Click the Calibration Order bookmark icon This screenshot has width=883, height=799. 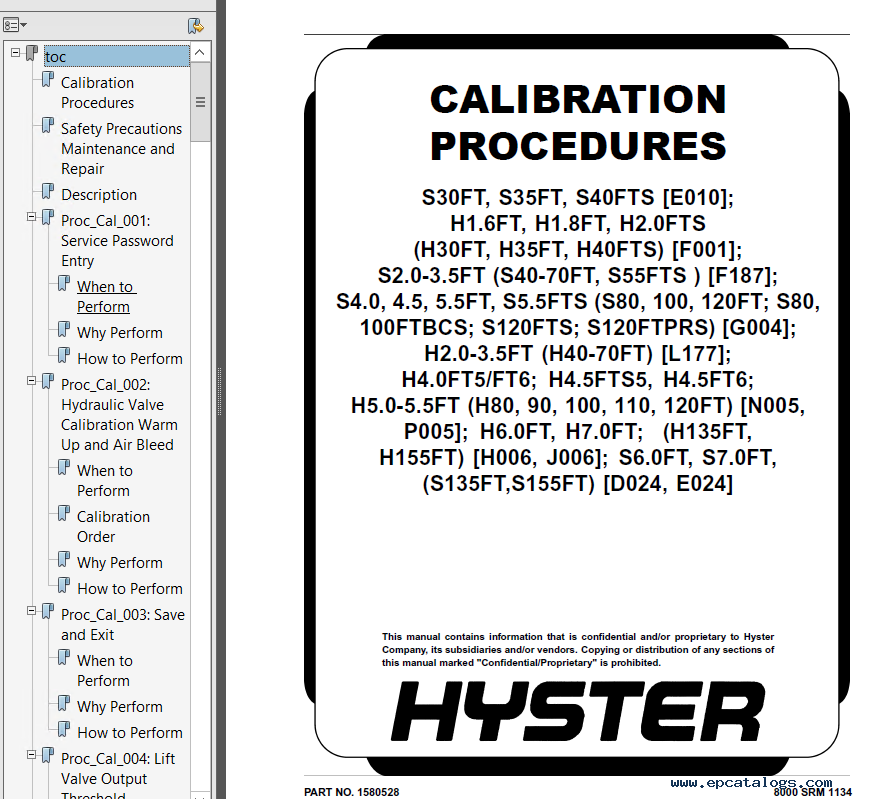click(x=64, y=514)
